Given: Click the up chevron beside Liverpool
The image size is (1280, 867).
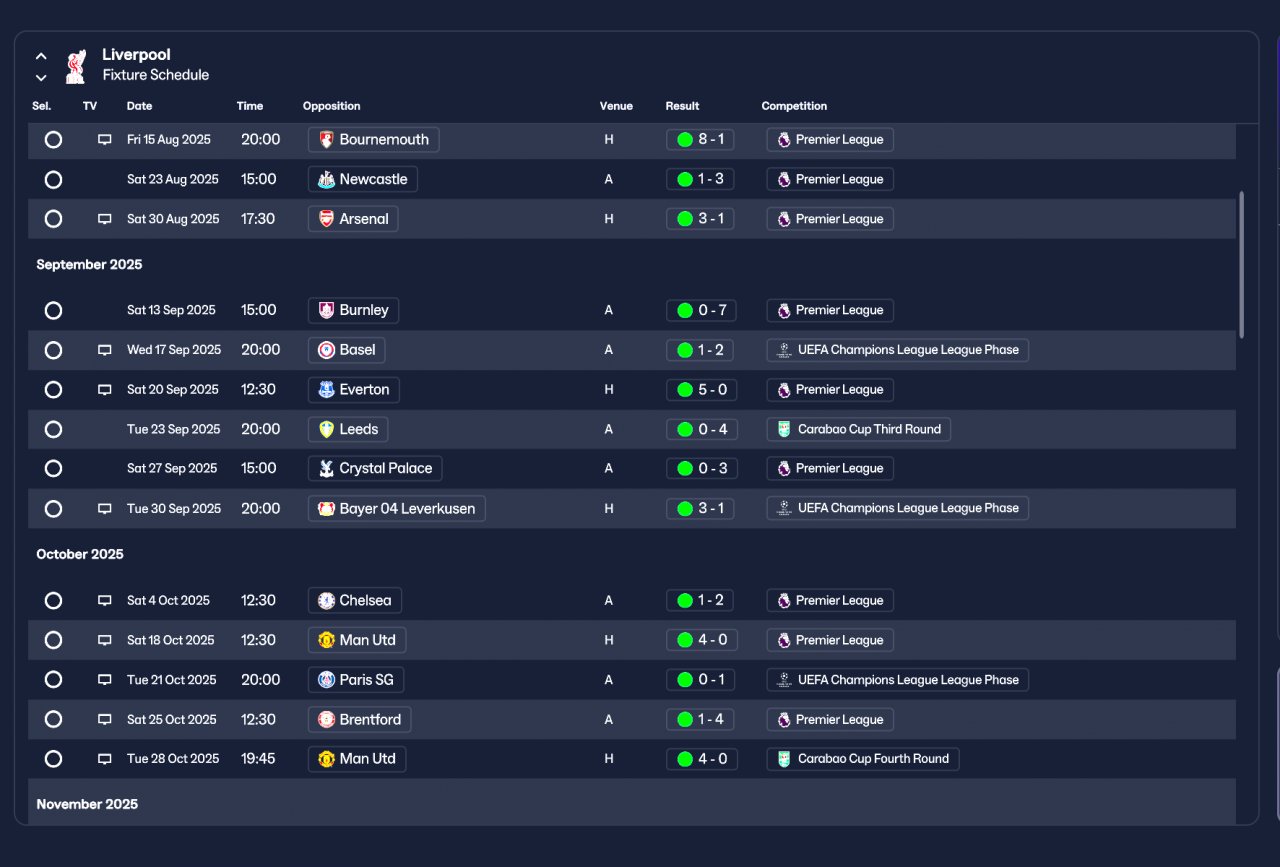Looking at the screenshot, I should click(41, 57).
